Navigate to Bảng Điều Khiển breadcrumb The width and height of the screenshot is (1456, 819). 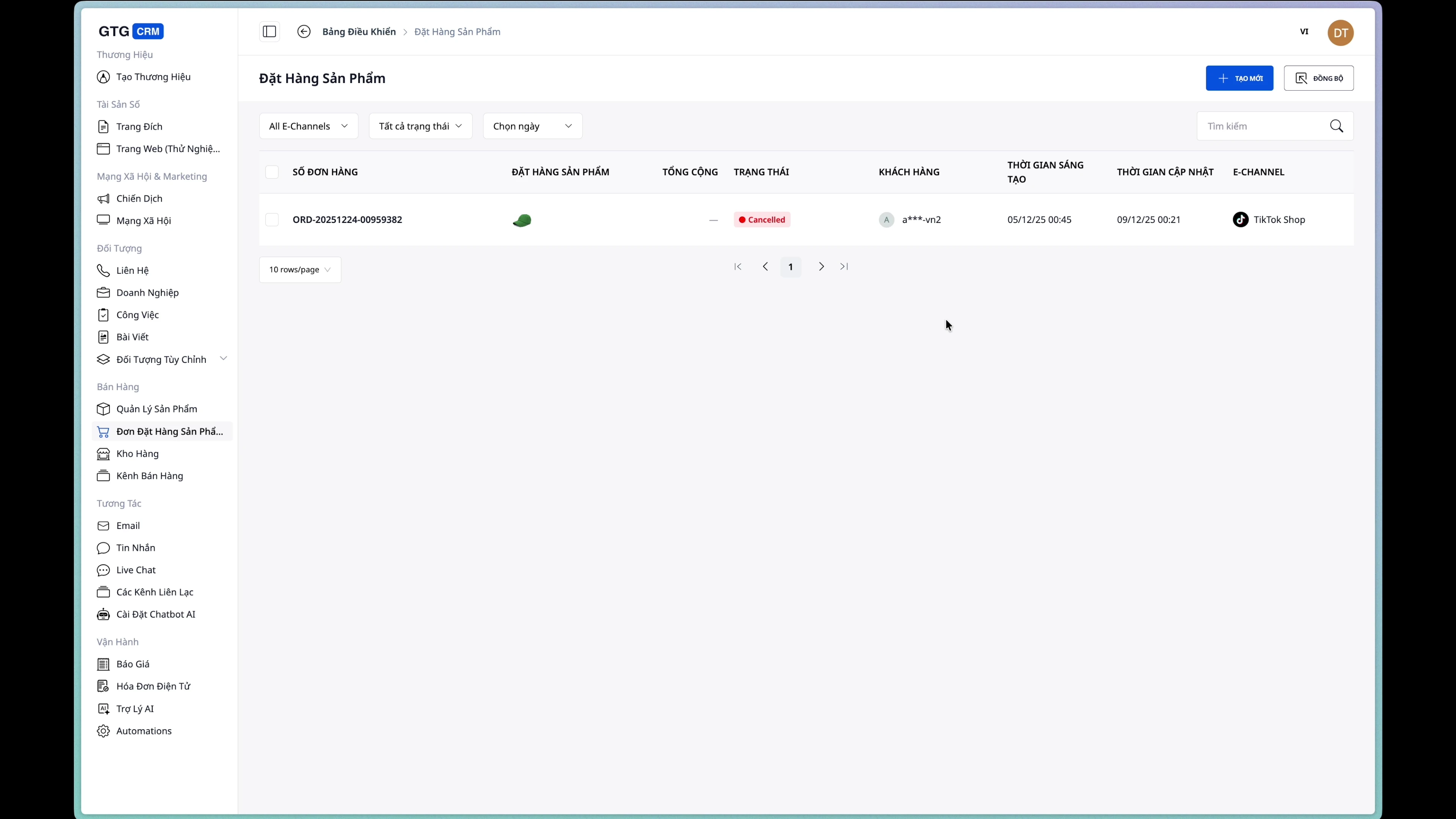click(359, 31)
